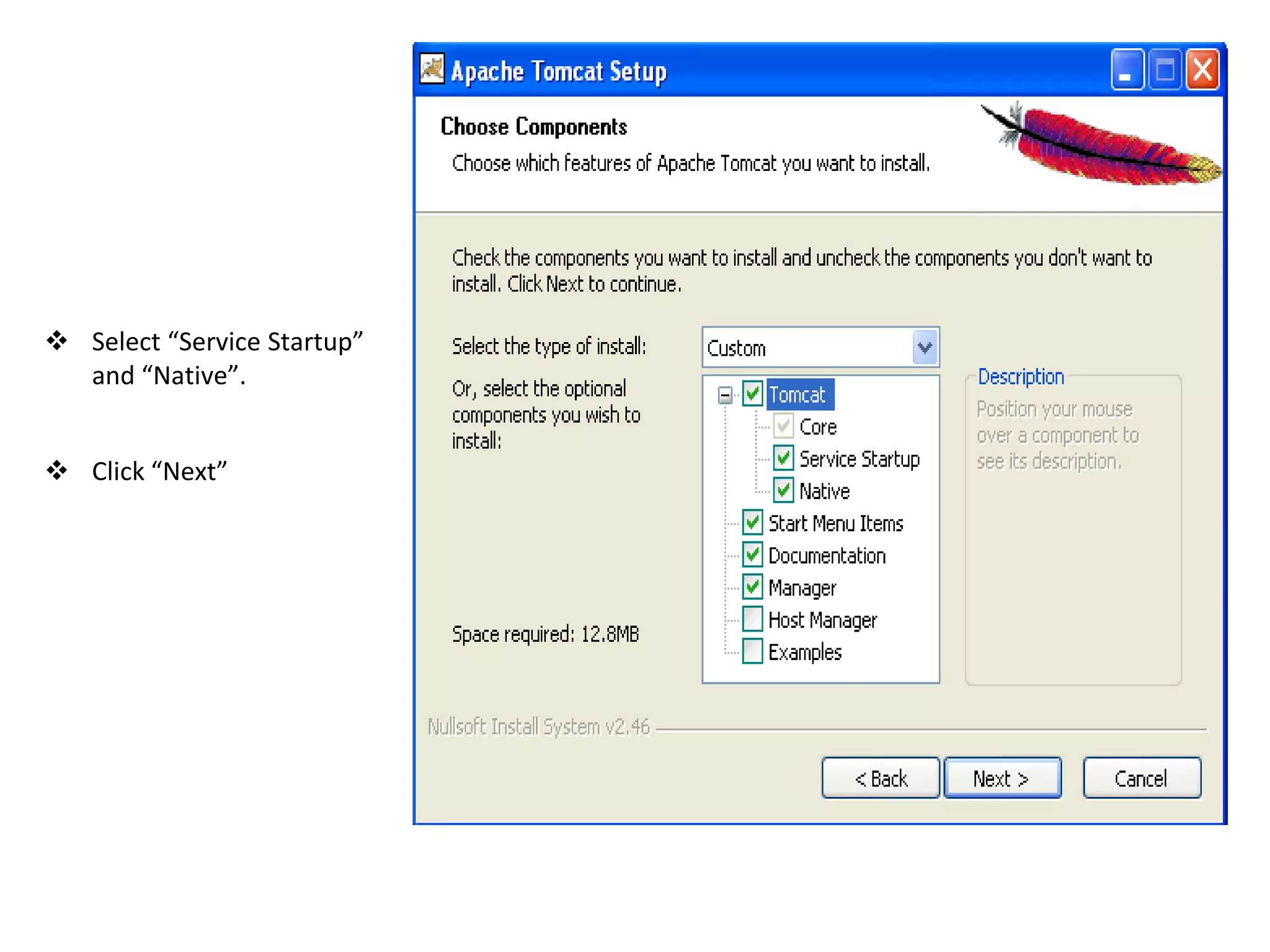The image size is (1270, 952).
Task: Select the Start Menu Items label
Action: pyautogui.click(x=836, y=524)
